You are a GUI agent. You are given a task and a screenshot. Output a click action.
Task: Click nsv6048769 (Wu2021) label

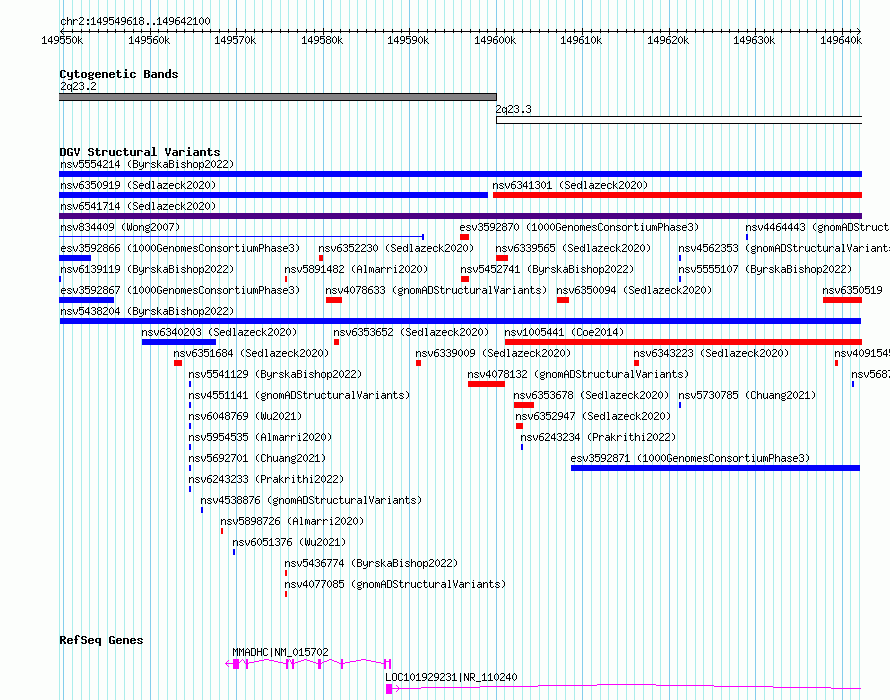(x=245, y=417)
